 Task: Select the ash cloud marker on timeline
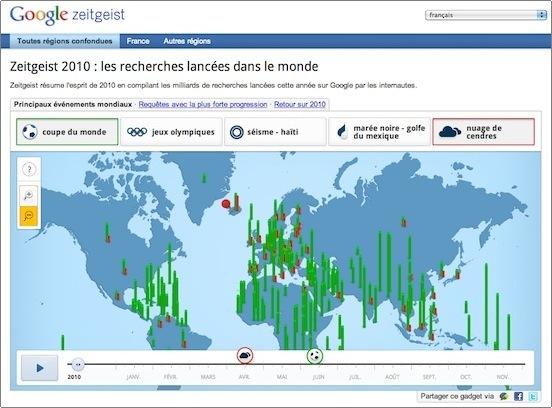pyautogui.click(x=245, y=356)
